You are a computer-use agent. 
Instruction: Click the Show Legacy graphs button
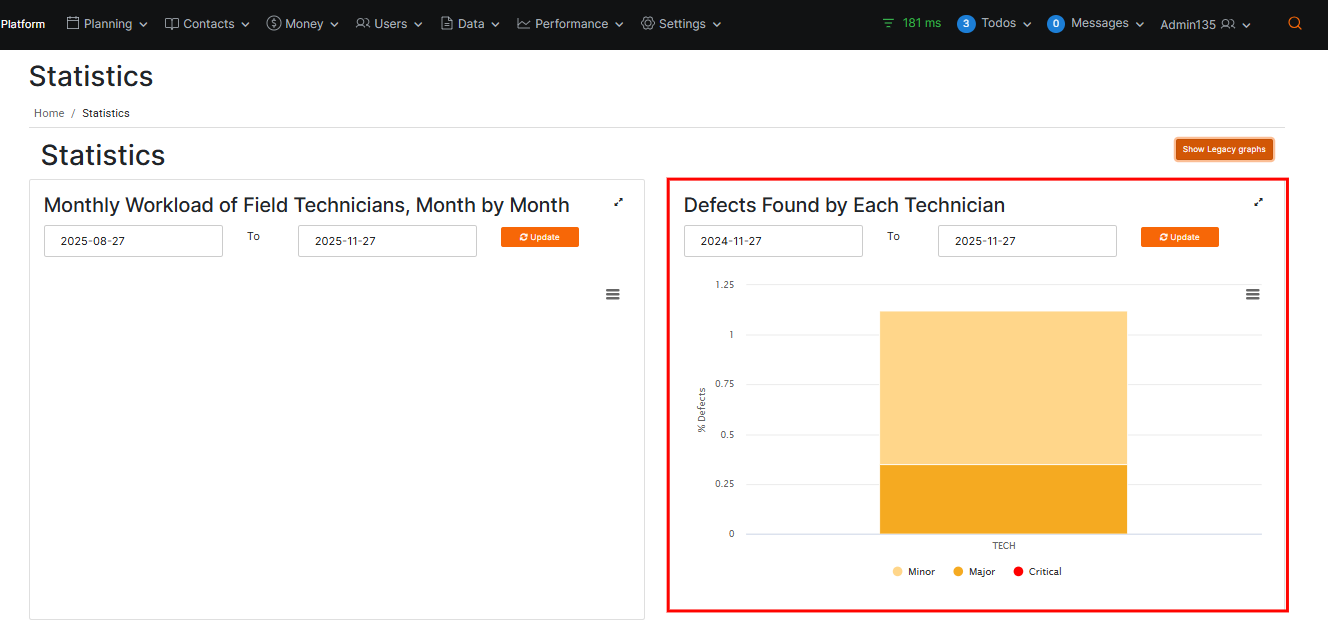coord(1223,149)
